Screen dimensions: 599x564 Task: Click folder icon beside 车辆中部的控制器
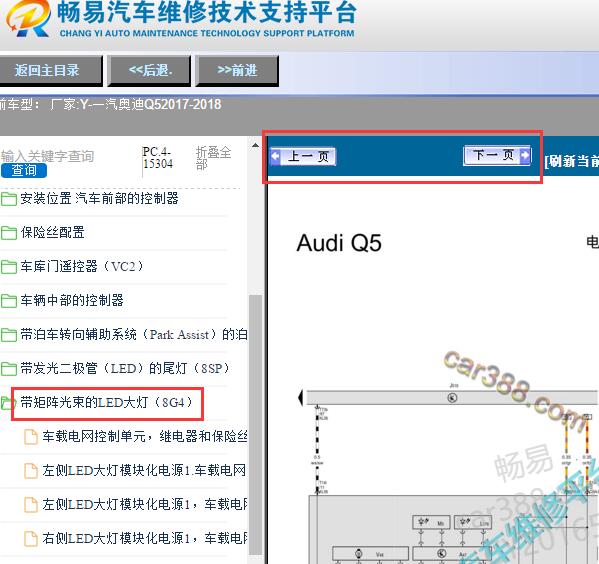click(8, 301)
